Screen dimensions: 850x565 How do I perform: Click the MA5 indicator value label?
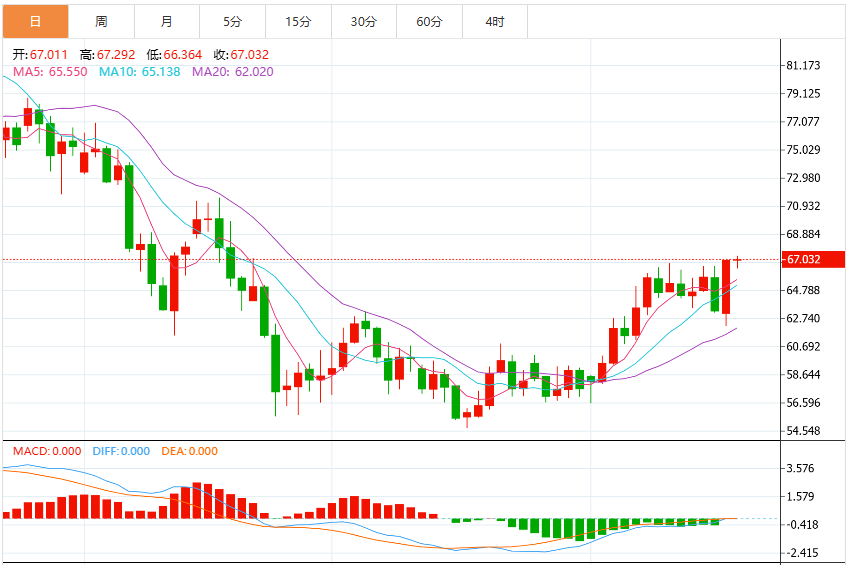click(50, 72)
